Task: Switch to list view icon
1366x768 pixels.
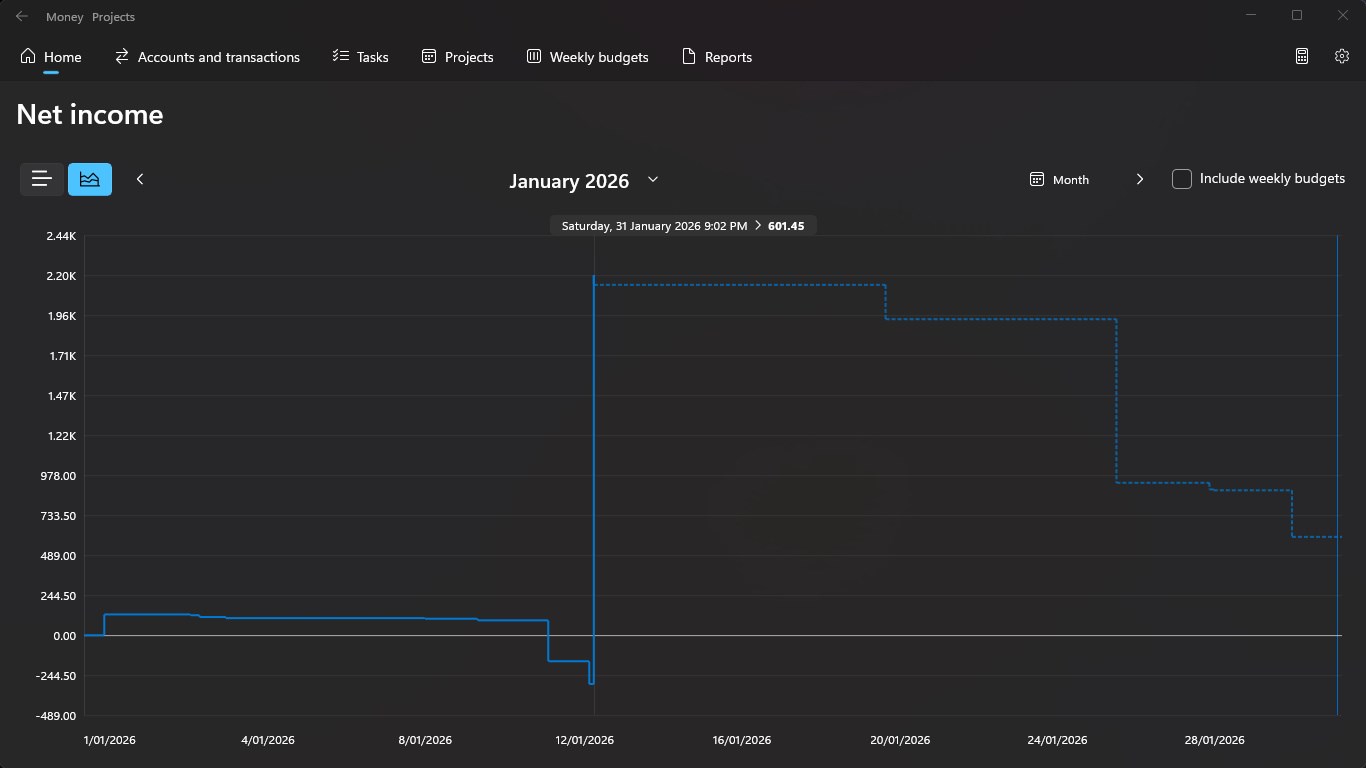Action: (42, 179)
